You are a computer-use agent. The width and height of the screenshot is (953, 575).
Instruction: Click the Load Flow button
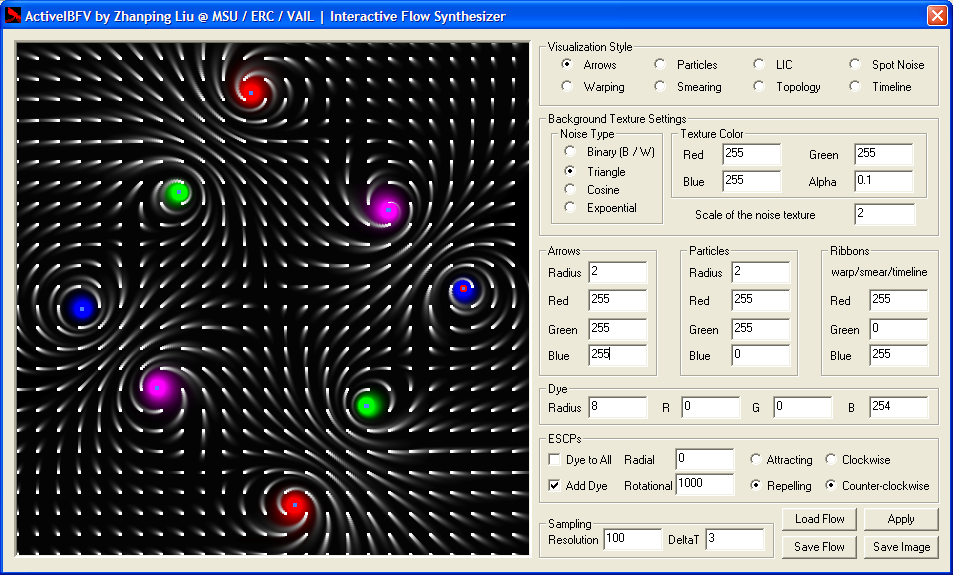819,519
